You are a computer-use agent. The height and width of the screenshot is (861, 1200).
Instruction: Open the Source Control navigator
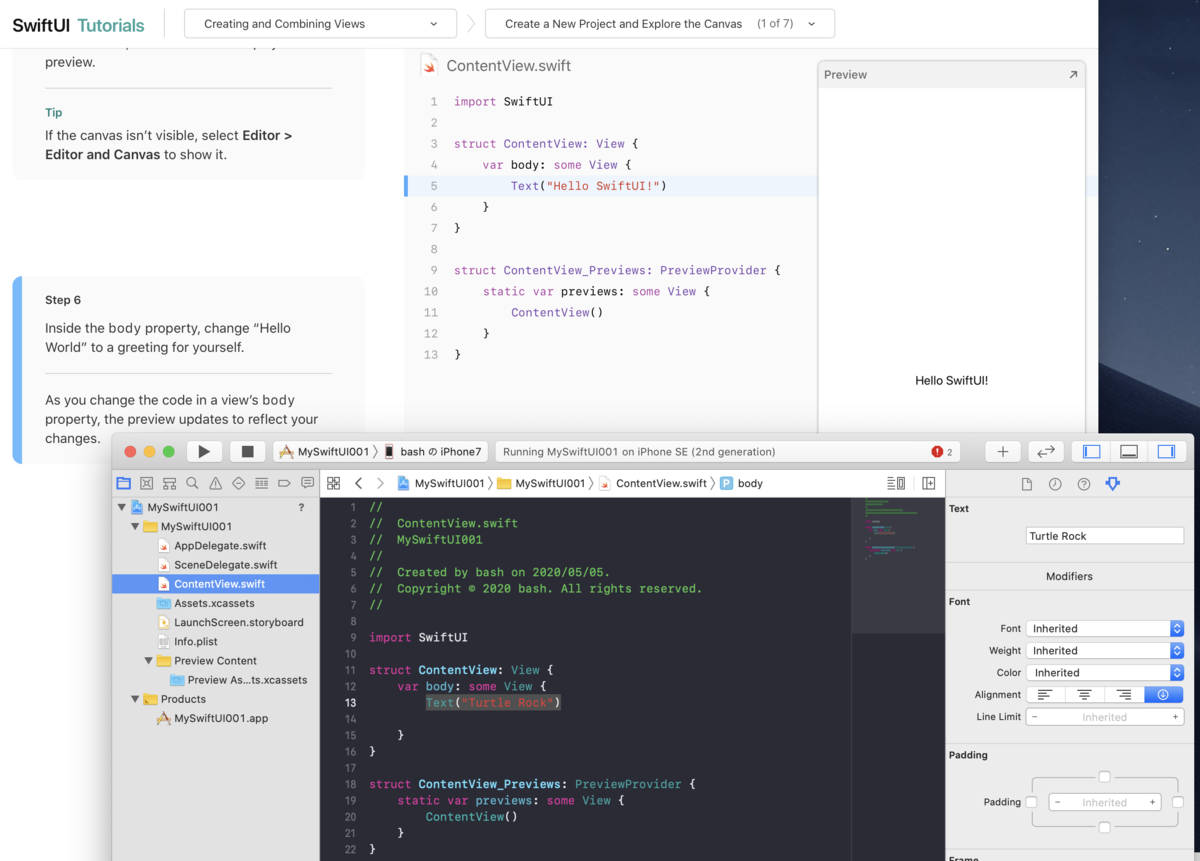click(x=146, y=483)
